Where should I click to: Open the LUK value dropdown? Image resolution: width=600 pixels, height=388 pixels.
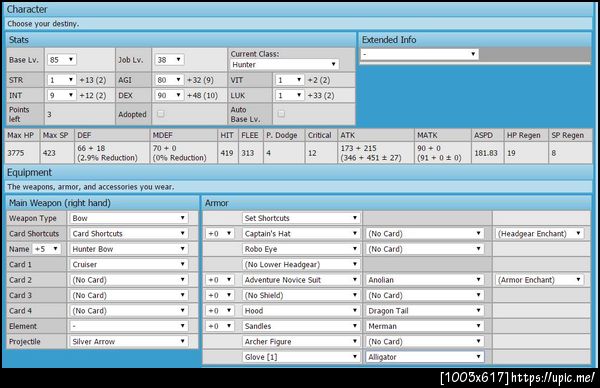[289, 95]
